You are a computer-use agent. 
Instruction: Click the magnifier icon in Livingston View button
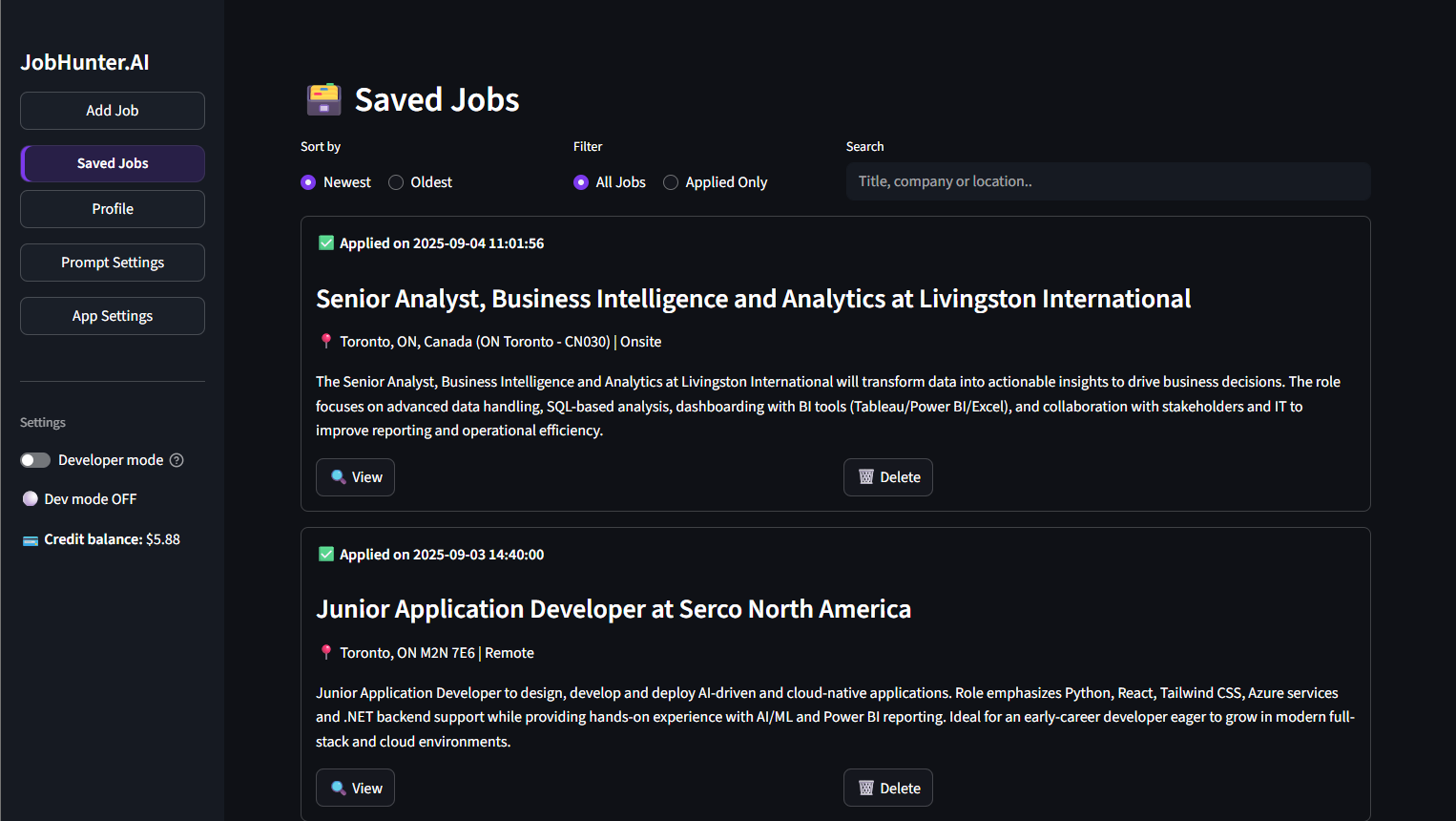coord(339,476)
